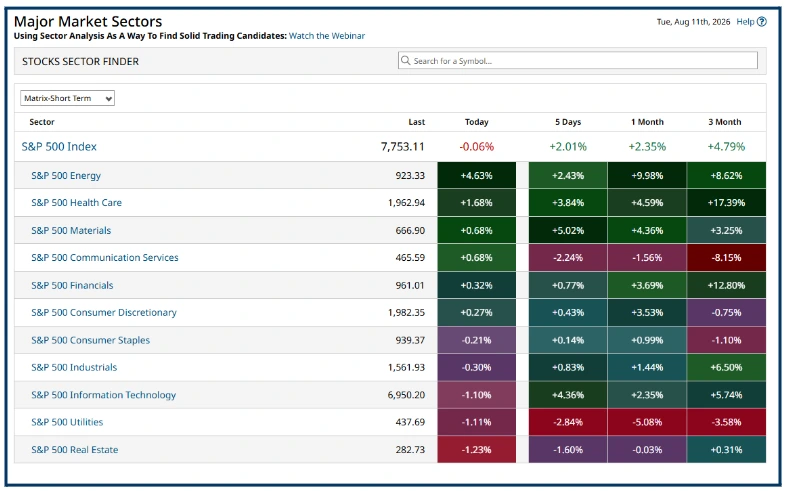This screenshot has height=491, width=787.
Task: Click the date Tue, Aug 11th, 2026
Action: pyautogui.click(x=693, y=22)
